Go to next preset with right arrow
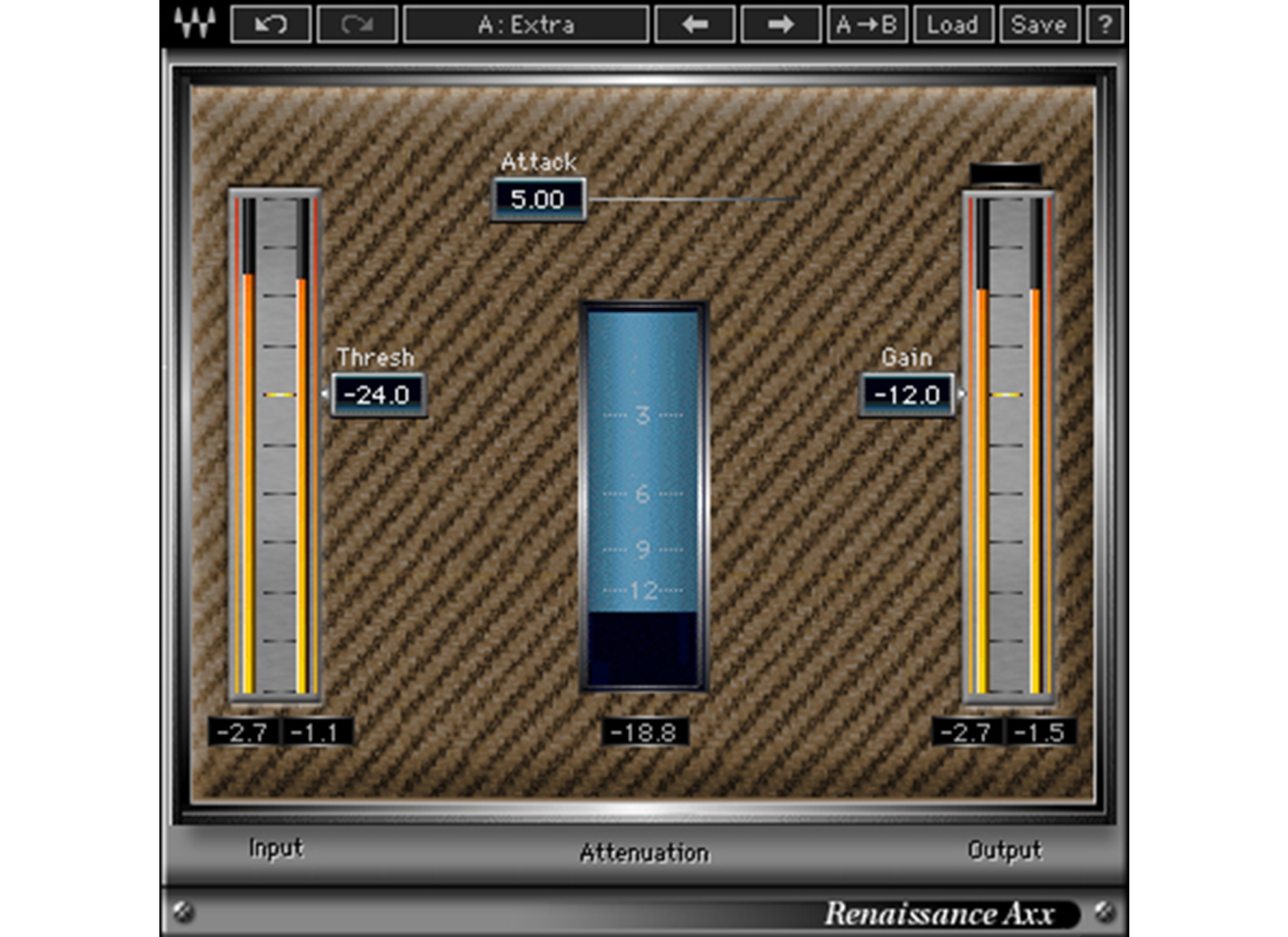The image size is (1288, 937). click(x=781, y=25)
